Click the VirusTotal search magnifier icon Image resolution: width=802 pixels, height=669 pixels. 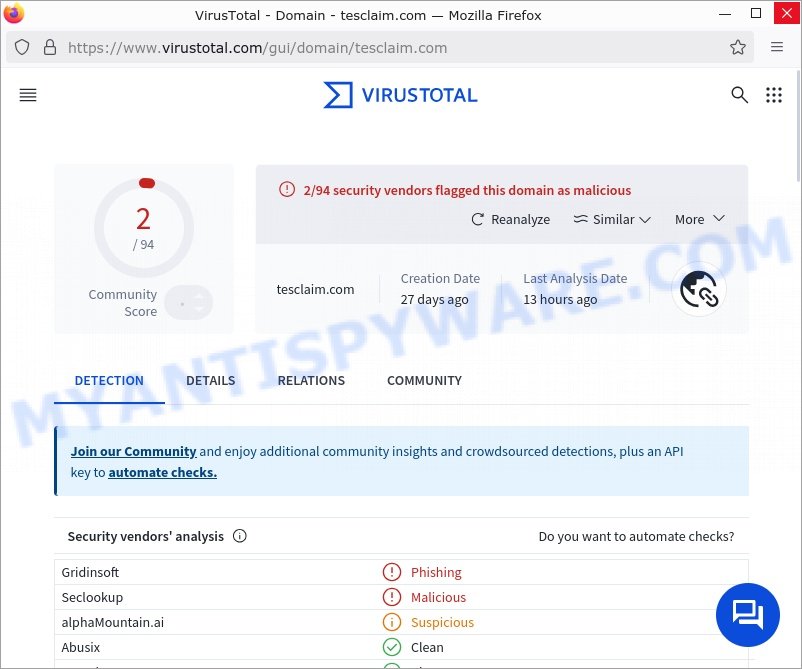(x=739, y=95)
